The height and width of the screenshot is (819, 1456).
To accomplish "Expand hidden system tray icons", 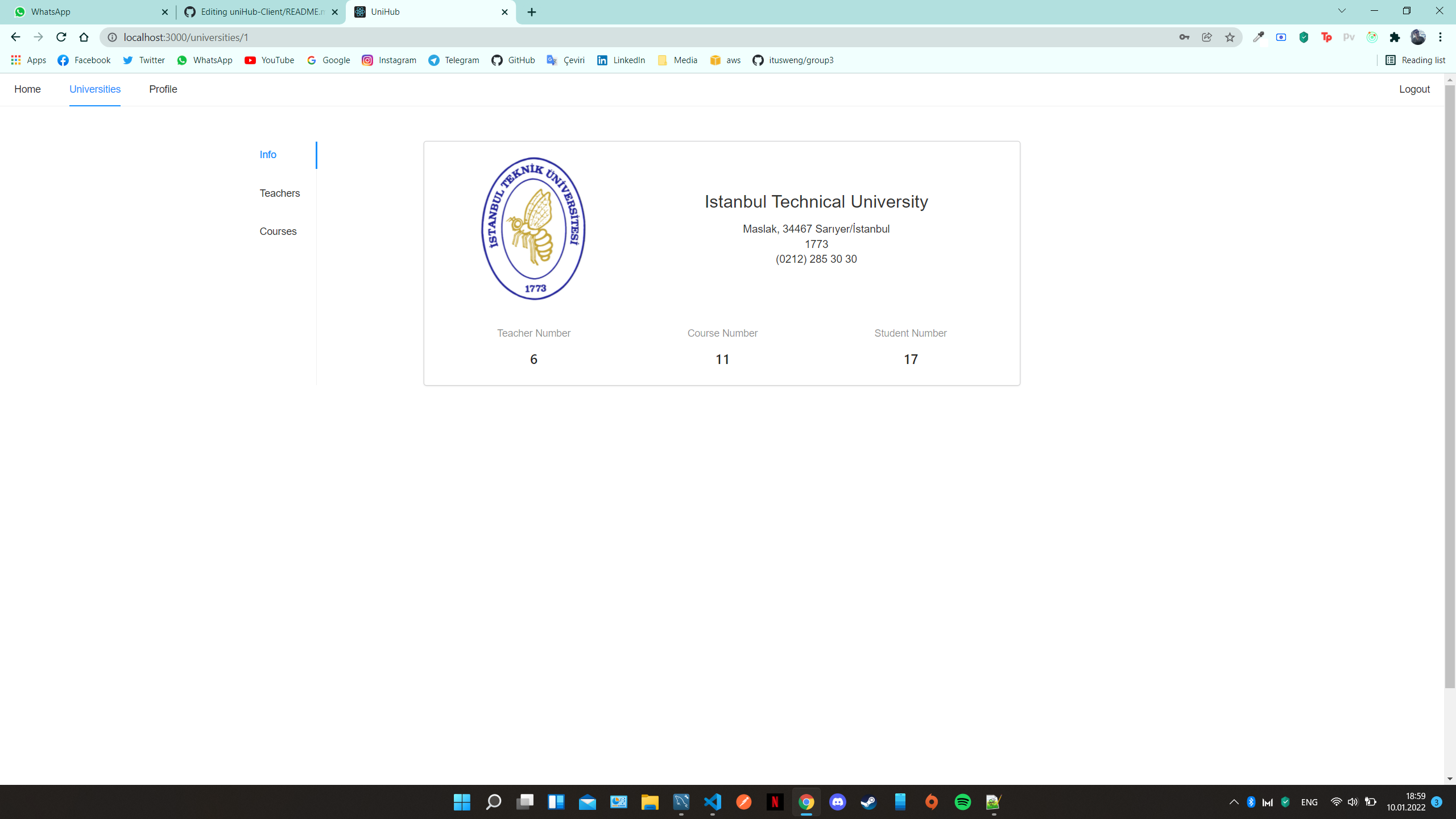I will point(1233,802).
